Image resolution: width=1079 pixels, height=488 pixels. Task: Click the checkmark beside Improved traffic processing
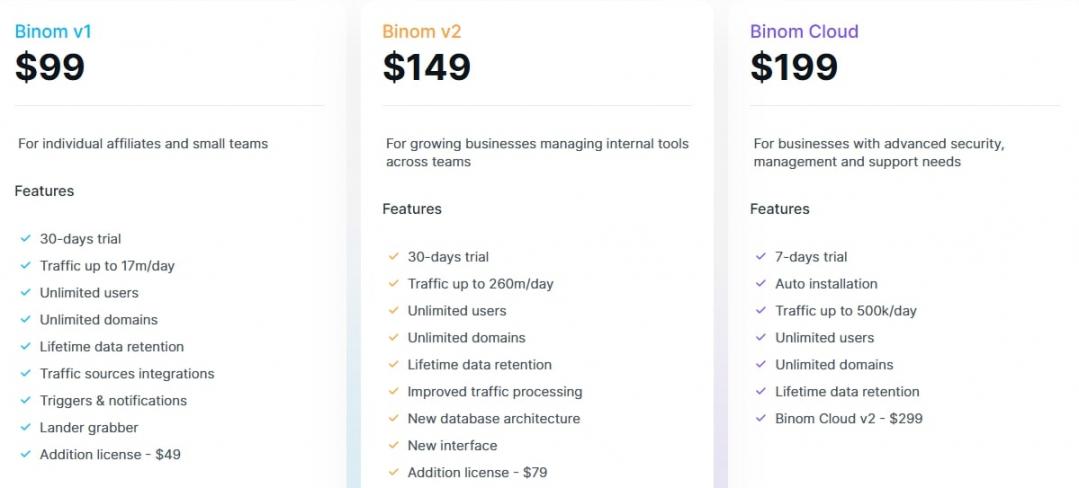393,392
